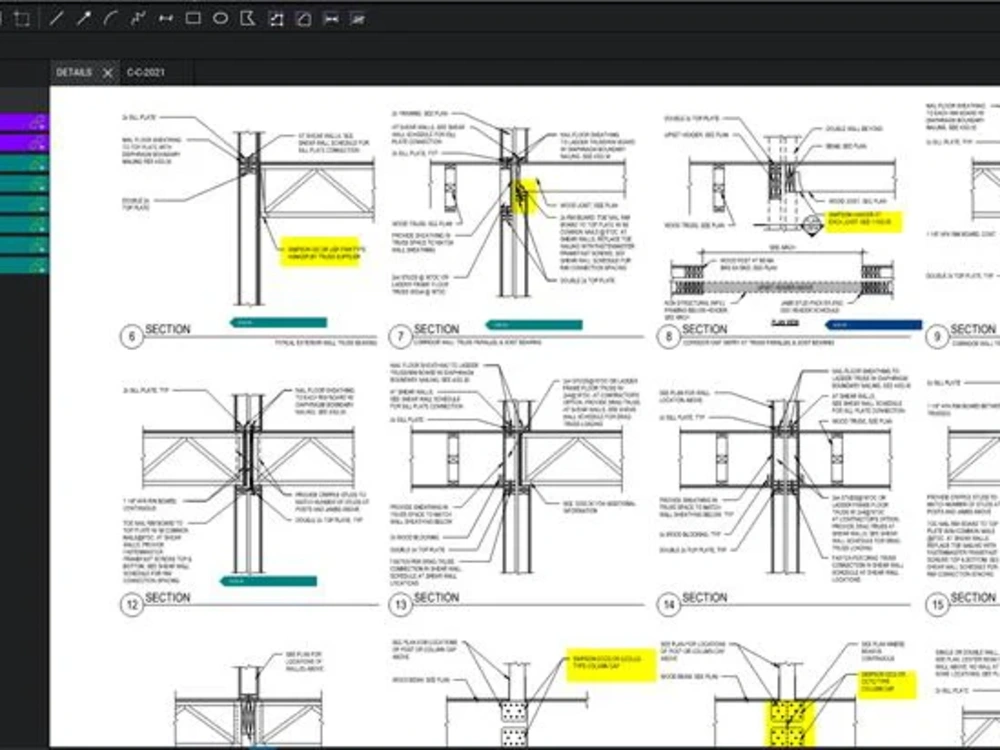Toggle visibility on the first teal takeoff item
1000x750 pixels.
pyautogui.click(x=37, y=163)
